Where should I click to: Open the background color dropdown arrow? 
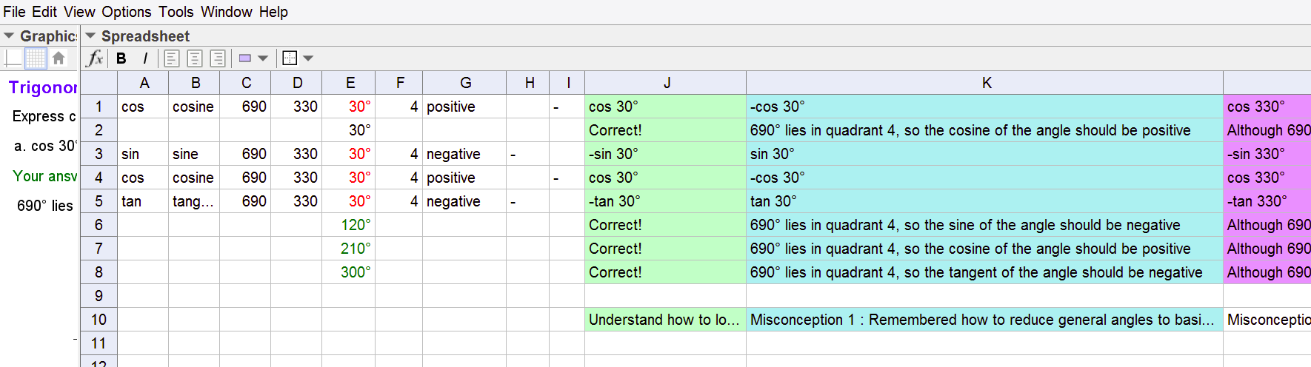pos(263,58)
